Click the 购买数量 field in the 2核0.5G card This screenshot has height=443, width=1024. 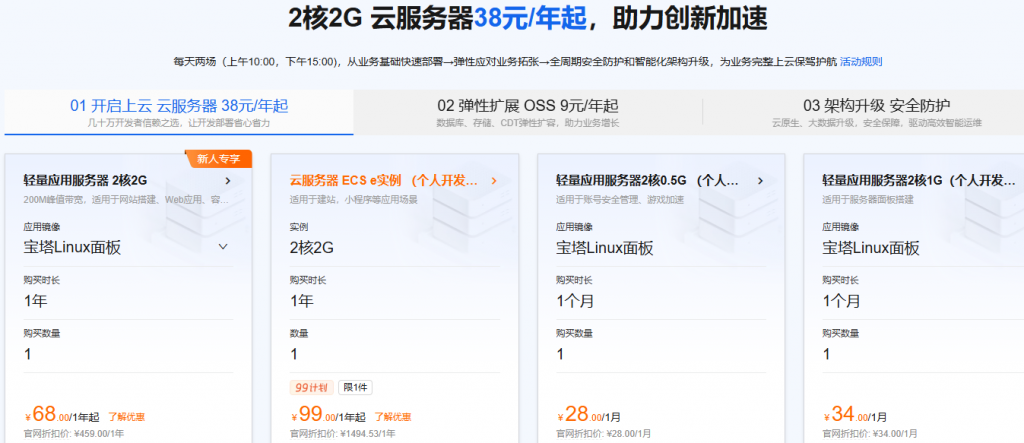(x=660, y=354)
